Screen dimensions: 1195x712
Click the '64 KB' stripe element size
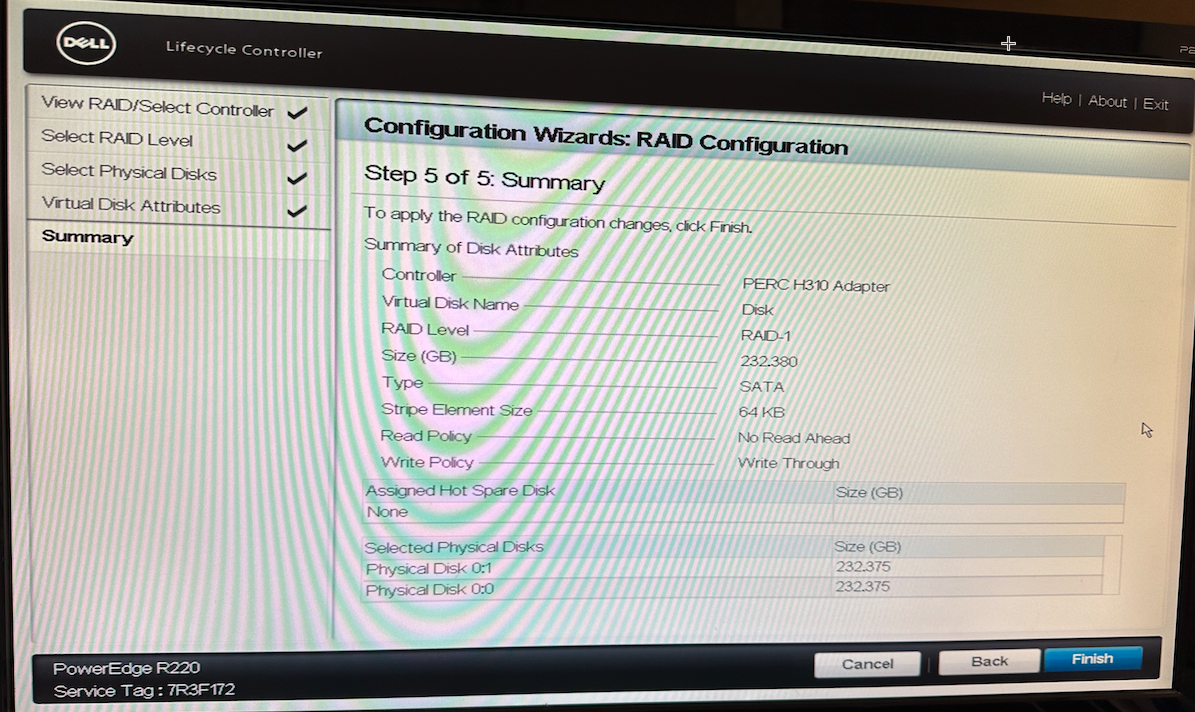[761, 412]
